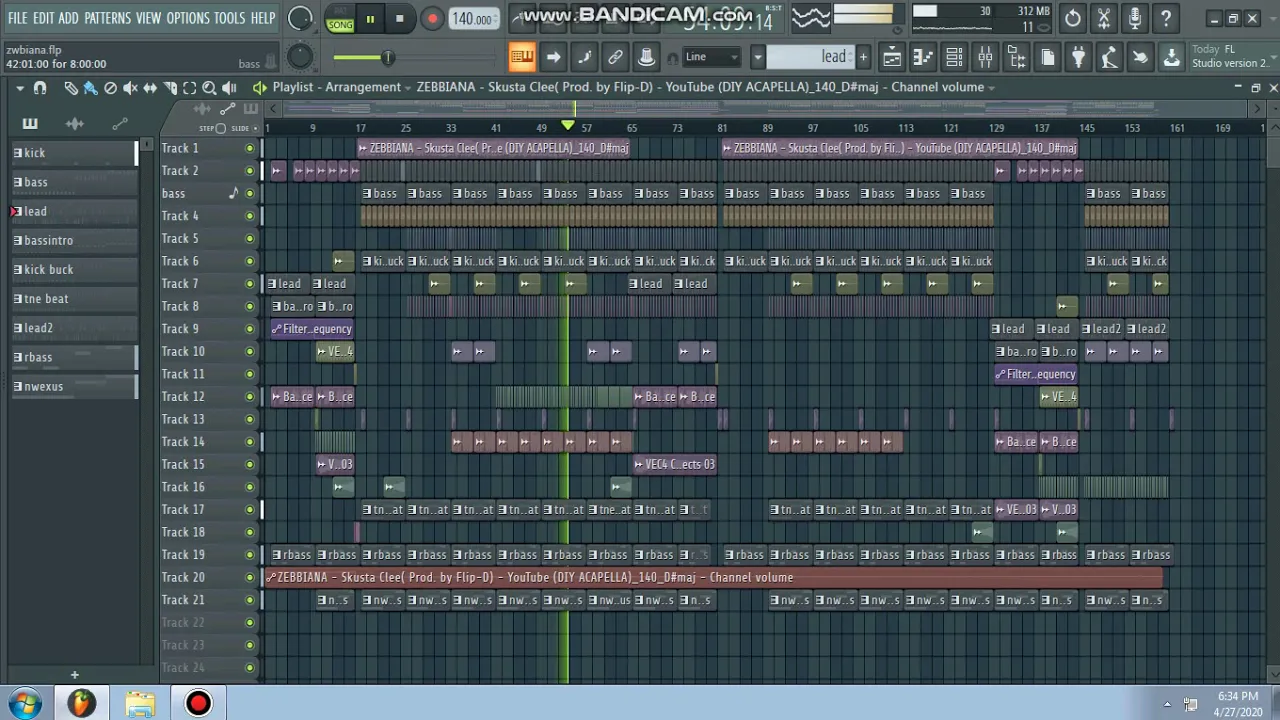Click the red record button

[x=432, y=19]
